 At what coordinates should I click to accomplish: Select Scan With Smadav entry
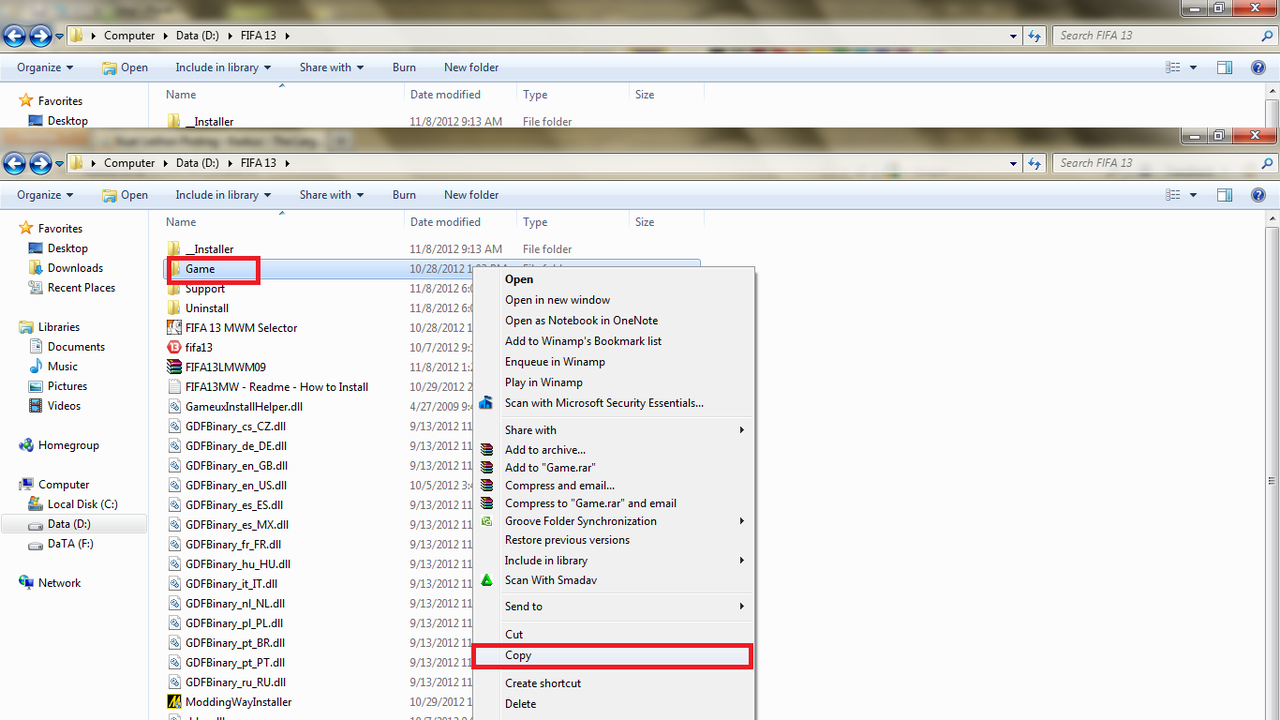[x=612, y=580]
